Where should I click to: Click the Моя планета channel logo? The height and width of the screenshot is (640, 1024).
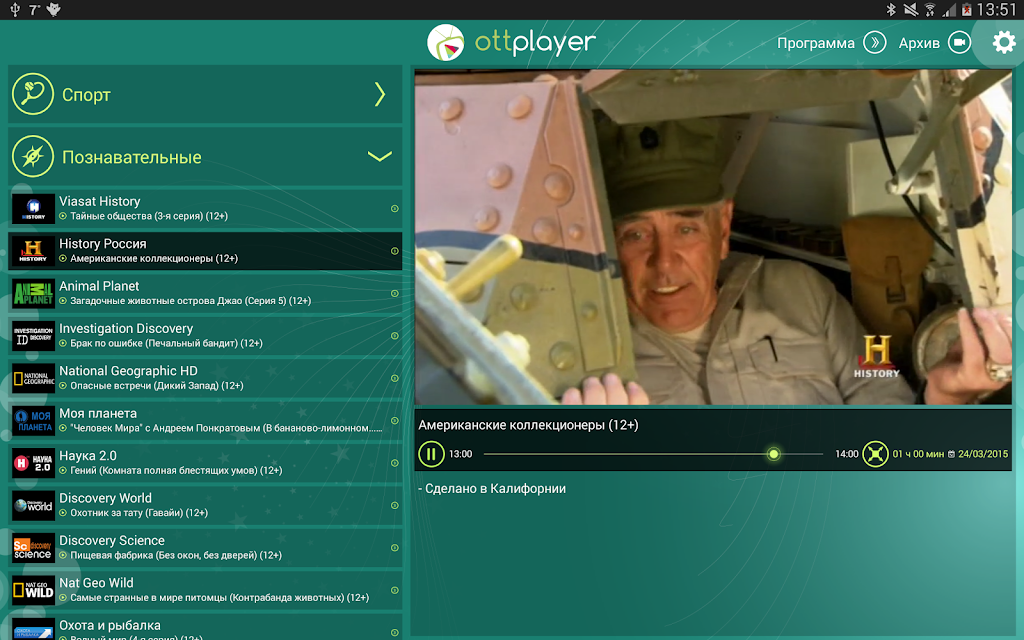(33, 421)
